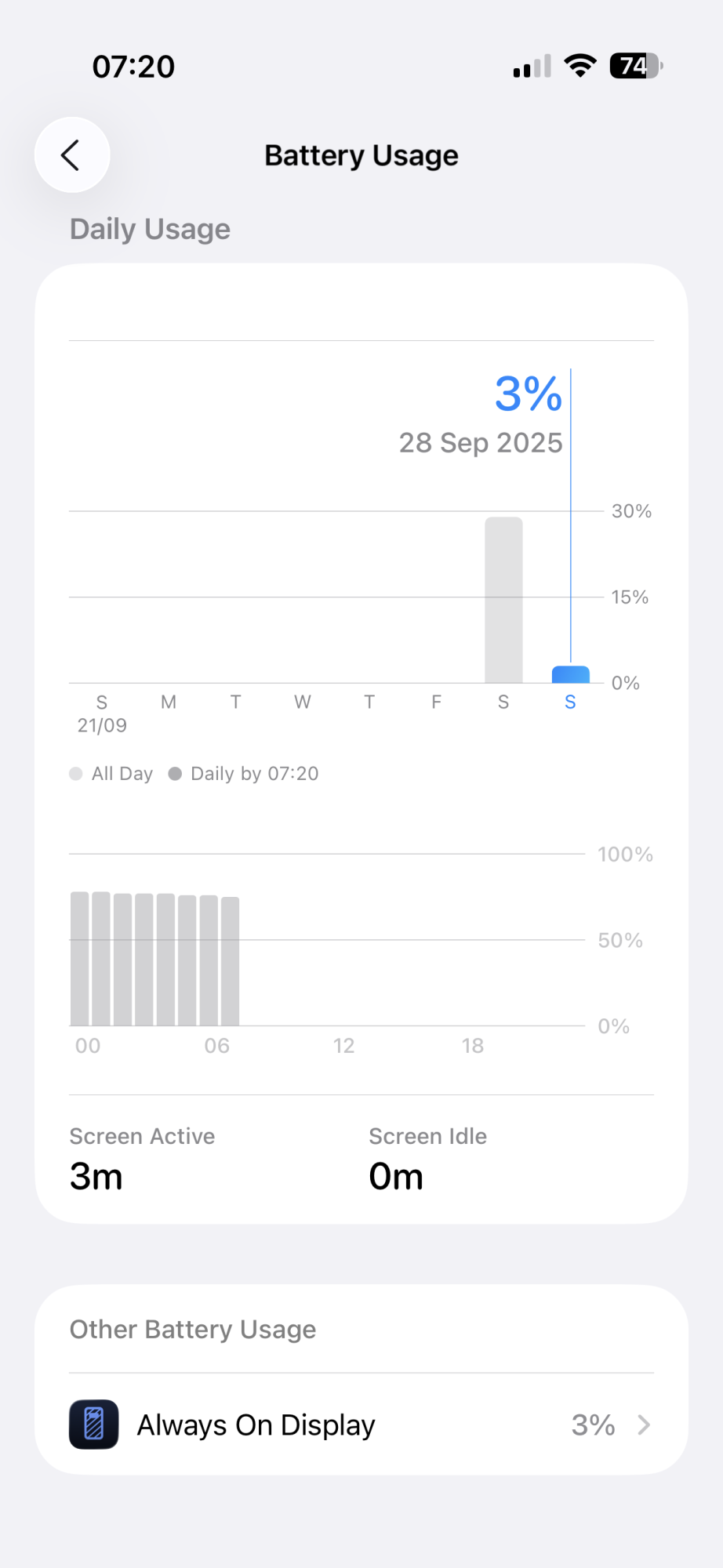Open Always On Display battery details

[x=256, y=1425]
